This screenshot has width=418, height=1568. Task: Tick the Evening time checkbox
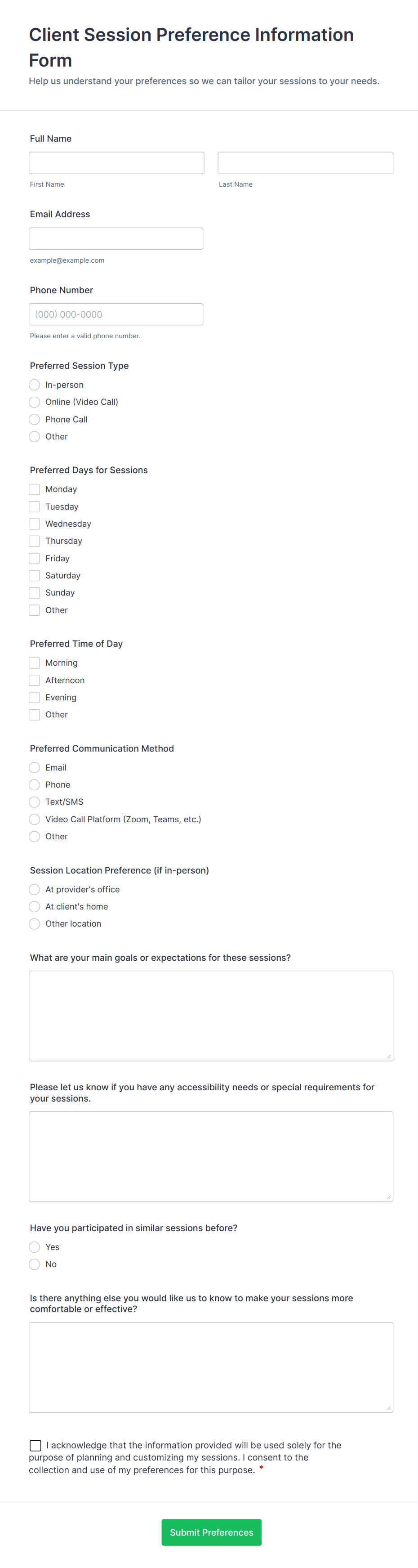pos(35,698)
